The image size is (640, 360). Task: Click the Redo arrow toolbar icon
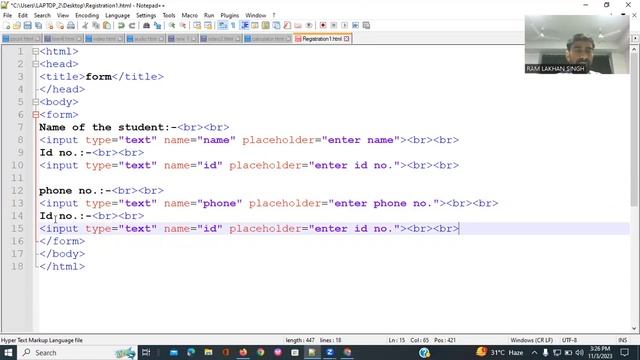tap(132, 25)
